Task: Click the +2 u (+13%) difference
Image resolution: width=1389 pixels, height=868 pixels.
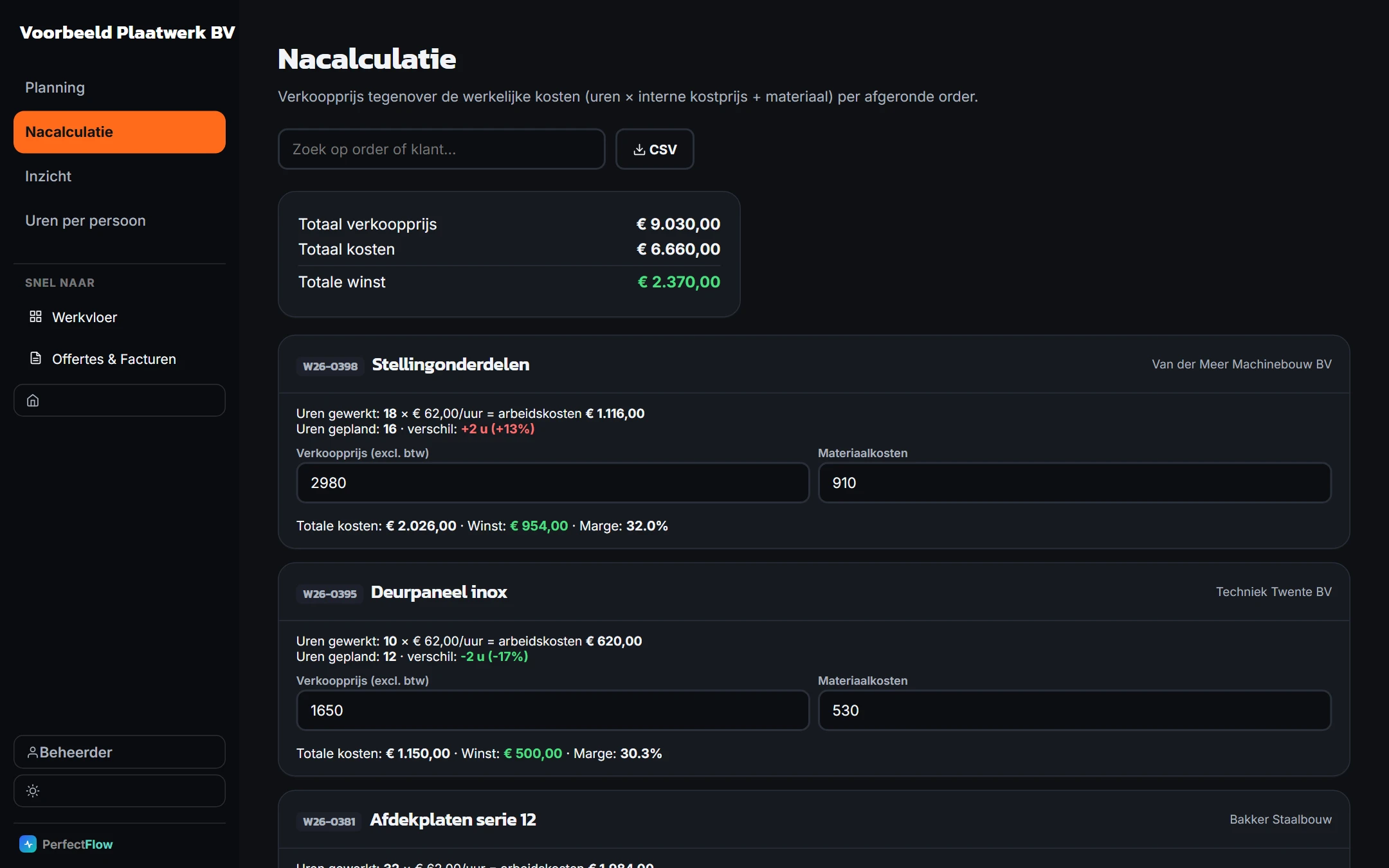Action: coord(498,429)
